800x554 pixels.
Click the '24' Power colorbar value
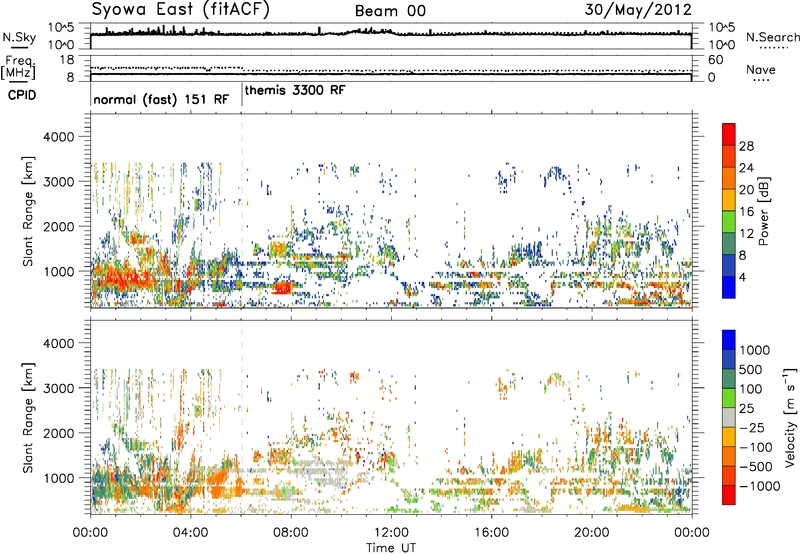(x=746, y=168)
